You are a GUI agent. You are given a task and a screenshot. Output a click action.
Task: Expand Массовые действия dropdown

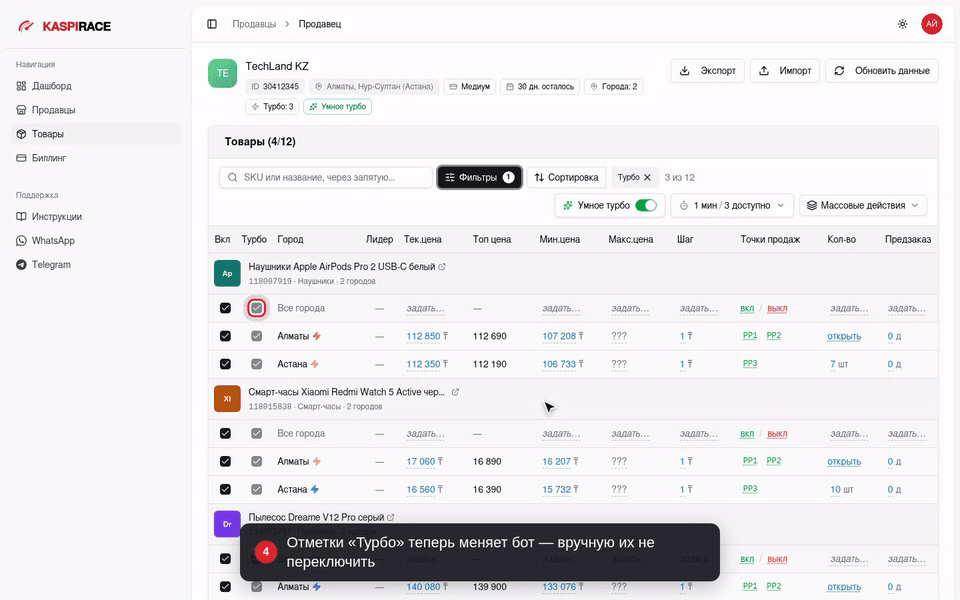tap(863, 206)
